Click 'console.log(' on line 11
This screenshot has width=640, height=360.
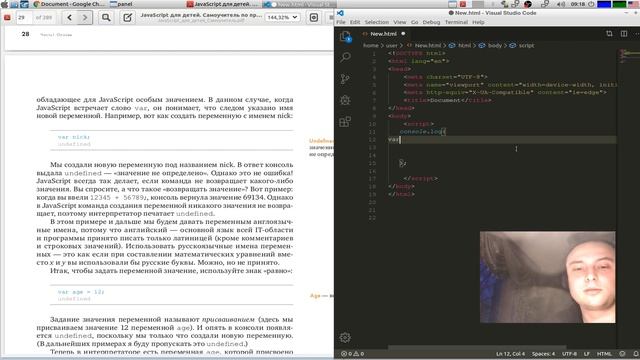point(423,131)
